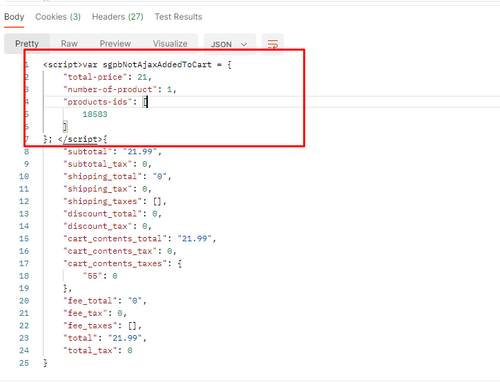Click the "cart_contents_taxes" key on line 17

click(115, 264)
